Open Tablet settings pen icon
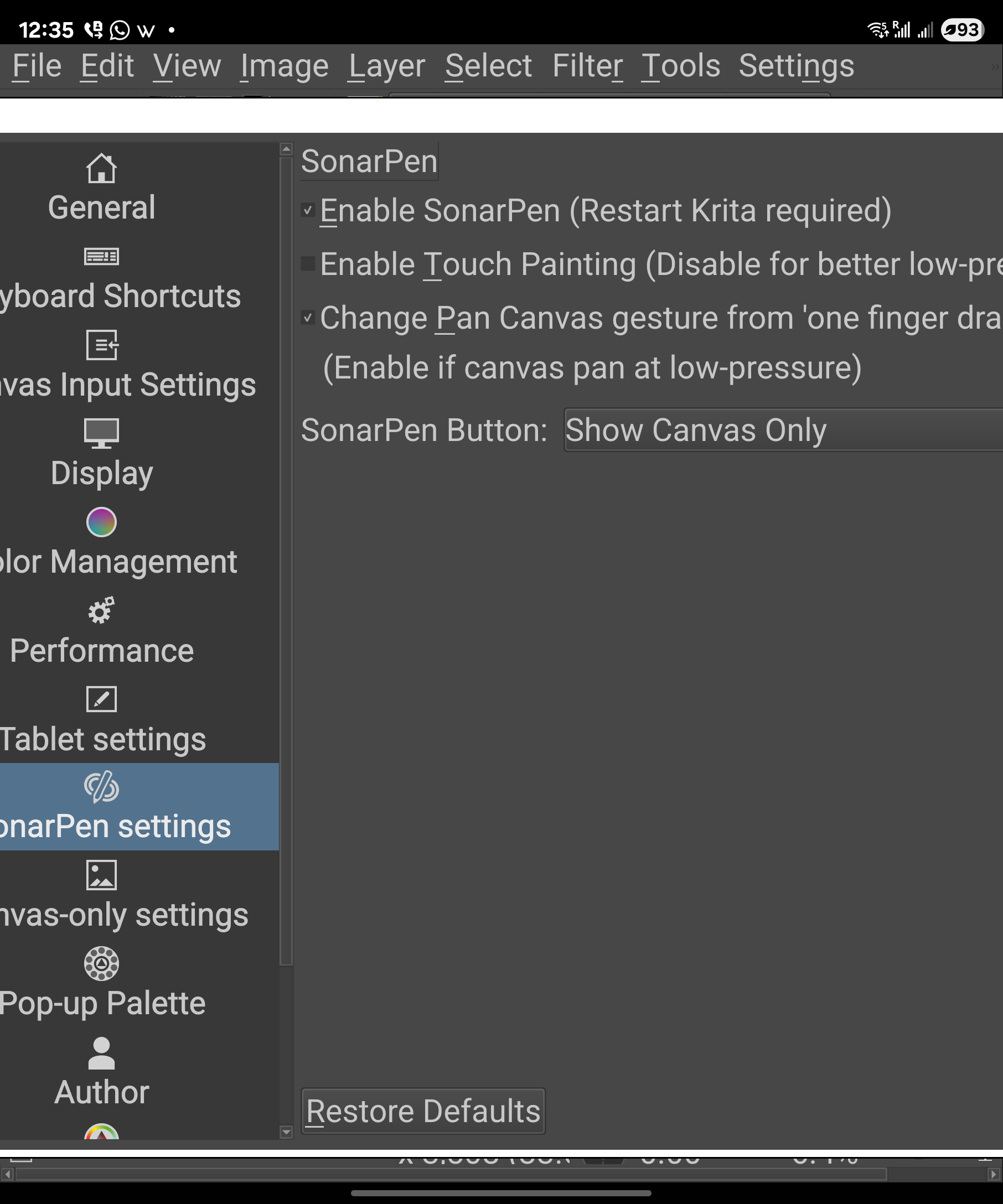 pyautogui.click(x=101, y=699)
